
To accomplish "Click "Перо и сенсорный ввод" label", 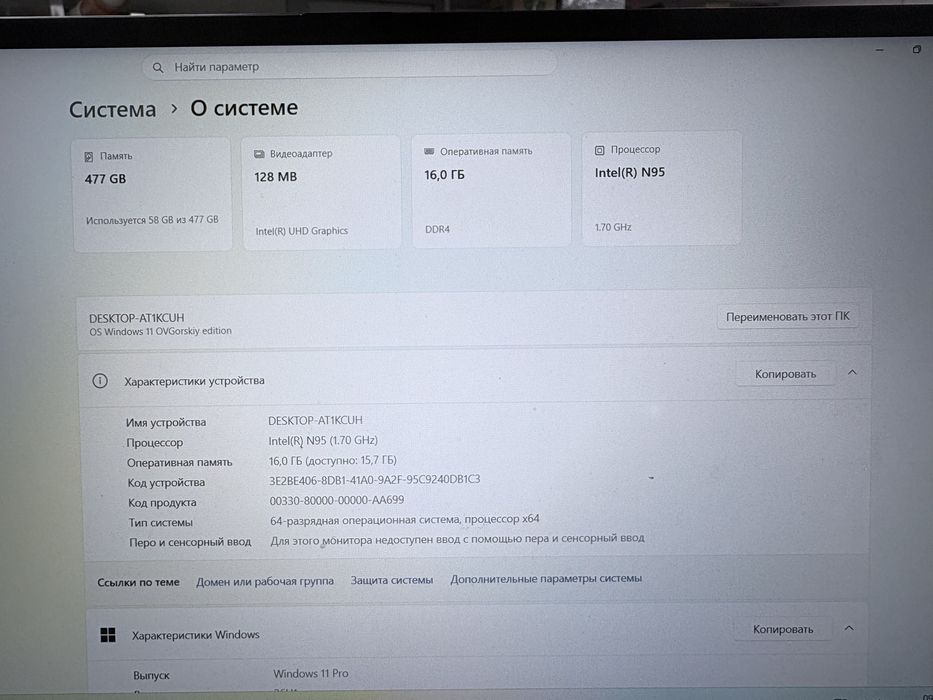I will click(190, 542).
